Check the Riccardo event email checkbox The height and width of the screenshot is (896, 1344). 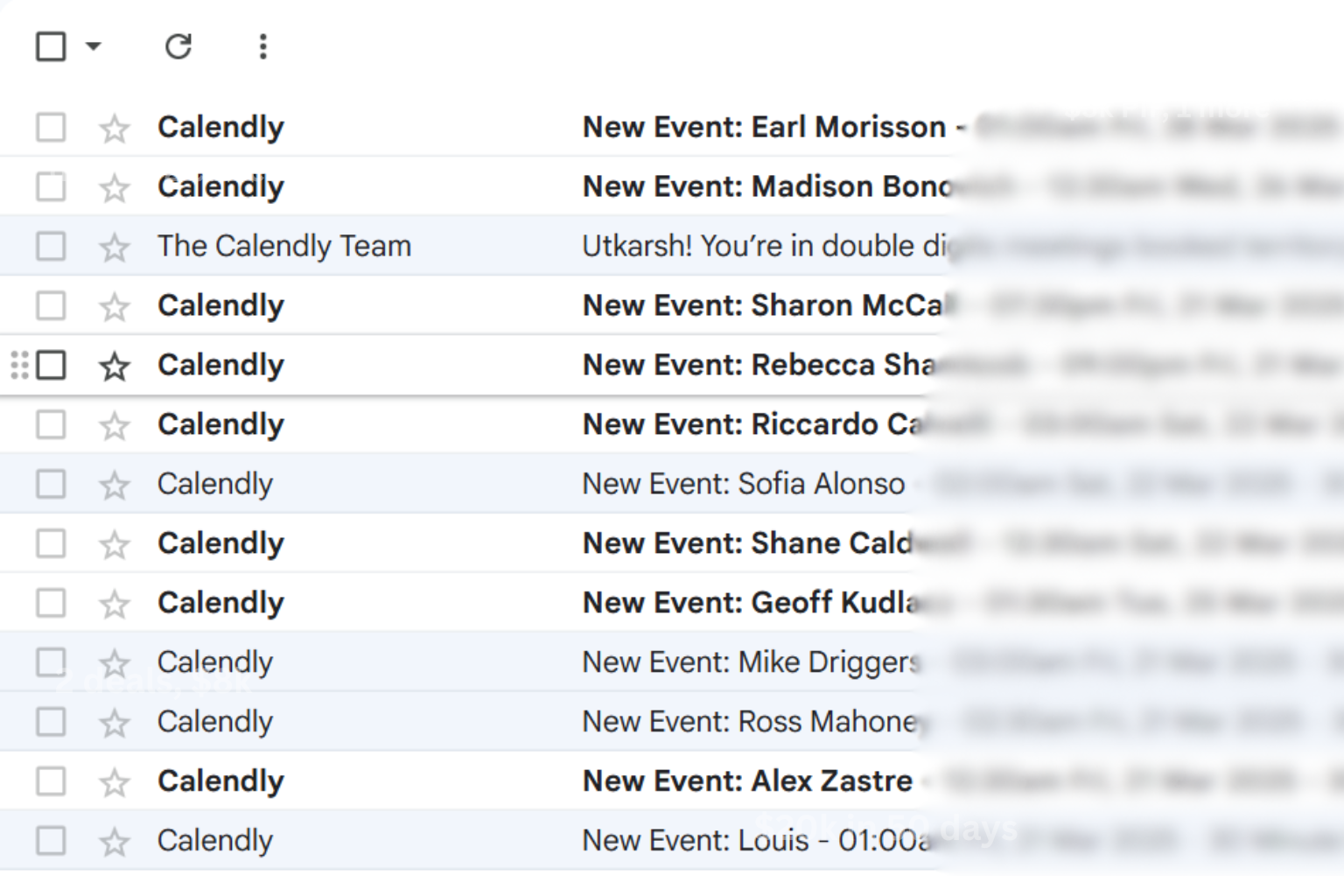(x=51, y=424)
